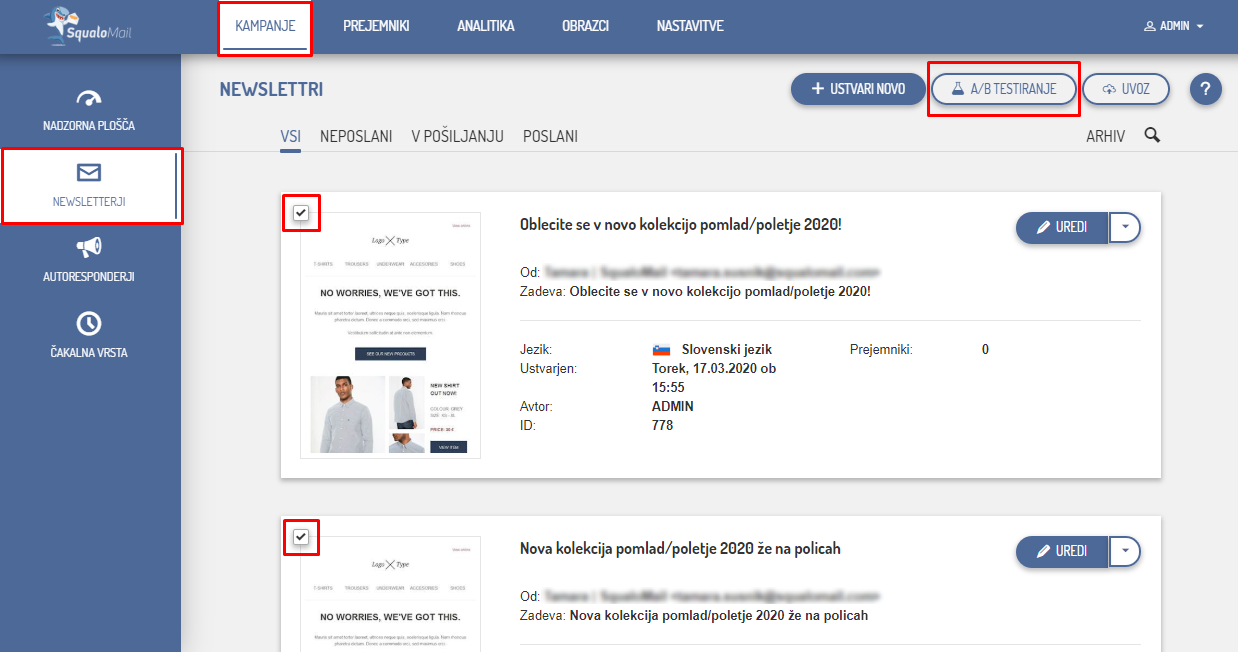1238x652 pixels.
Task: Open Newsletterji envelope icon in sidebar
Action: coord(89,173)
